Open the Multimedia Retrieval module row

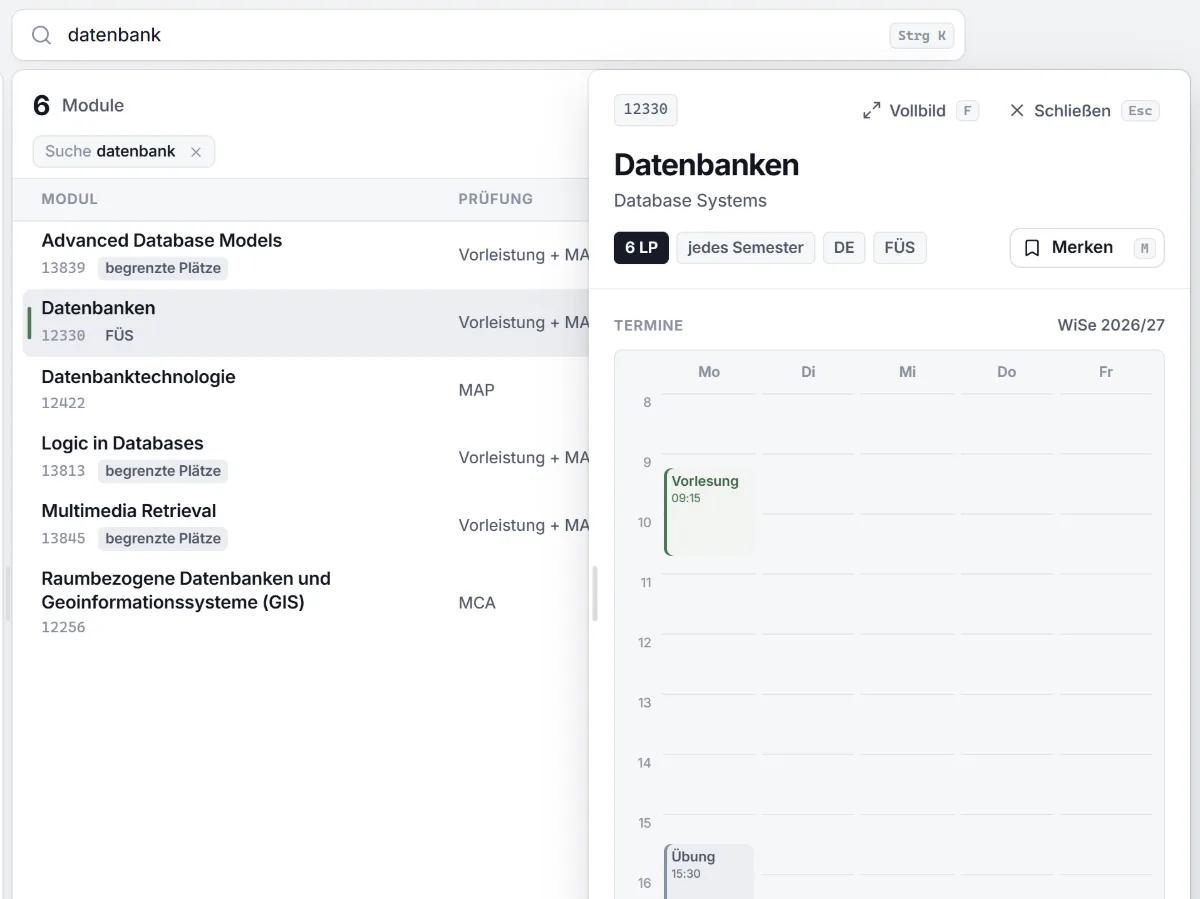[306, 525]
